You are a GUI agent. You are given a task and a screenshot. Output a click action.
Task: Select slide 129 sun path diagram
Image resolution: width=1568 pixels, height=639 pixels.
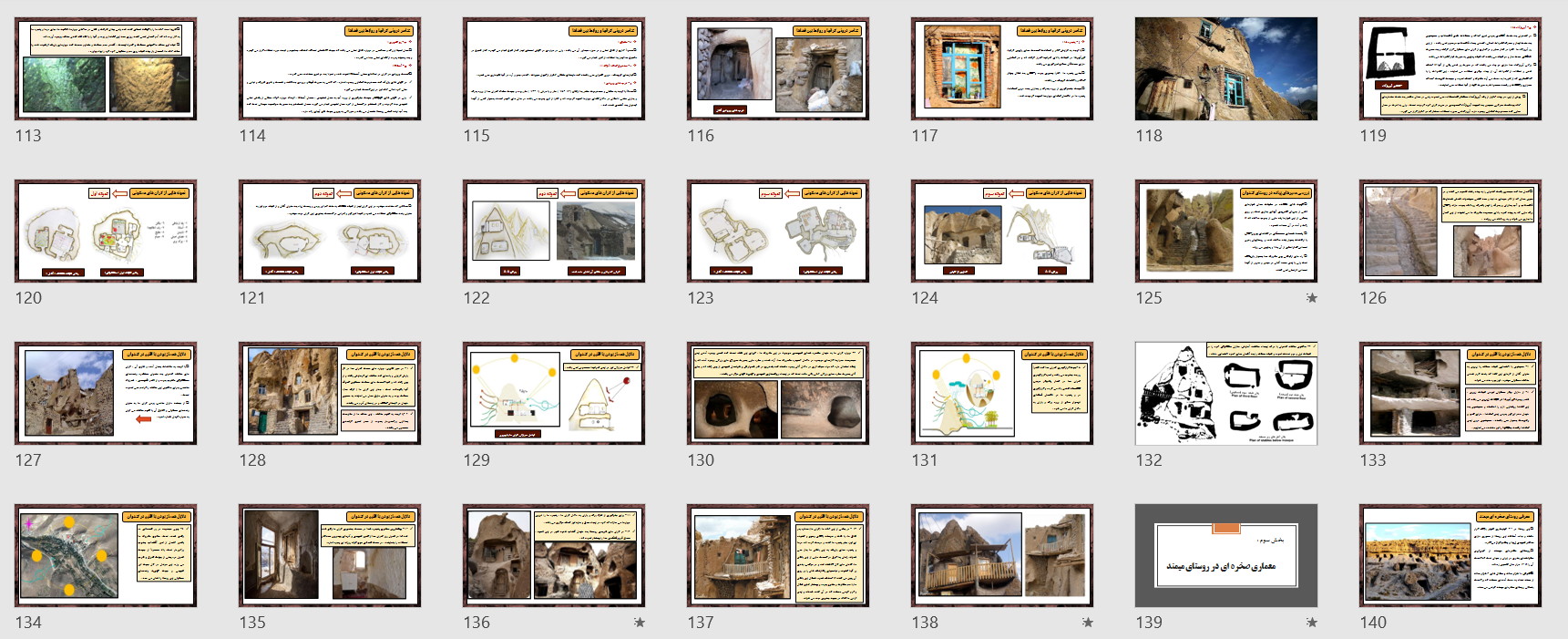click(x=554, y=394)
